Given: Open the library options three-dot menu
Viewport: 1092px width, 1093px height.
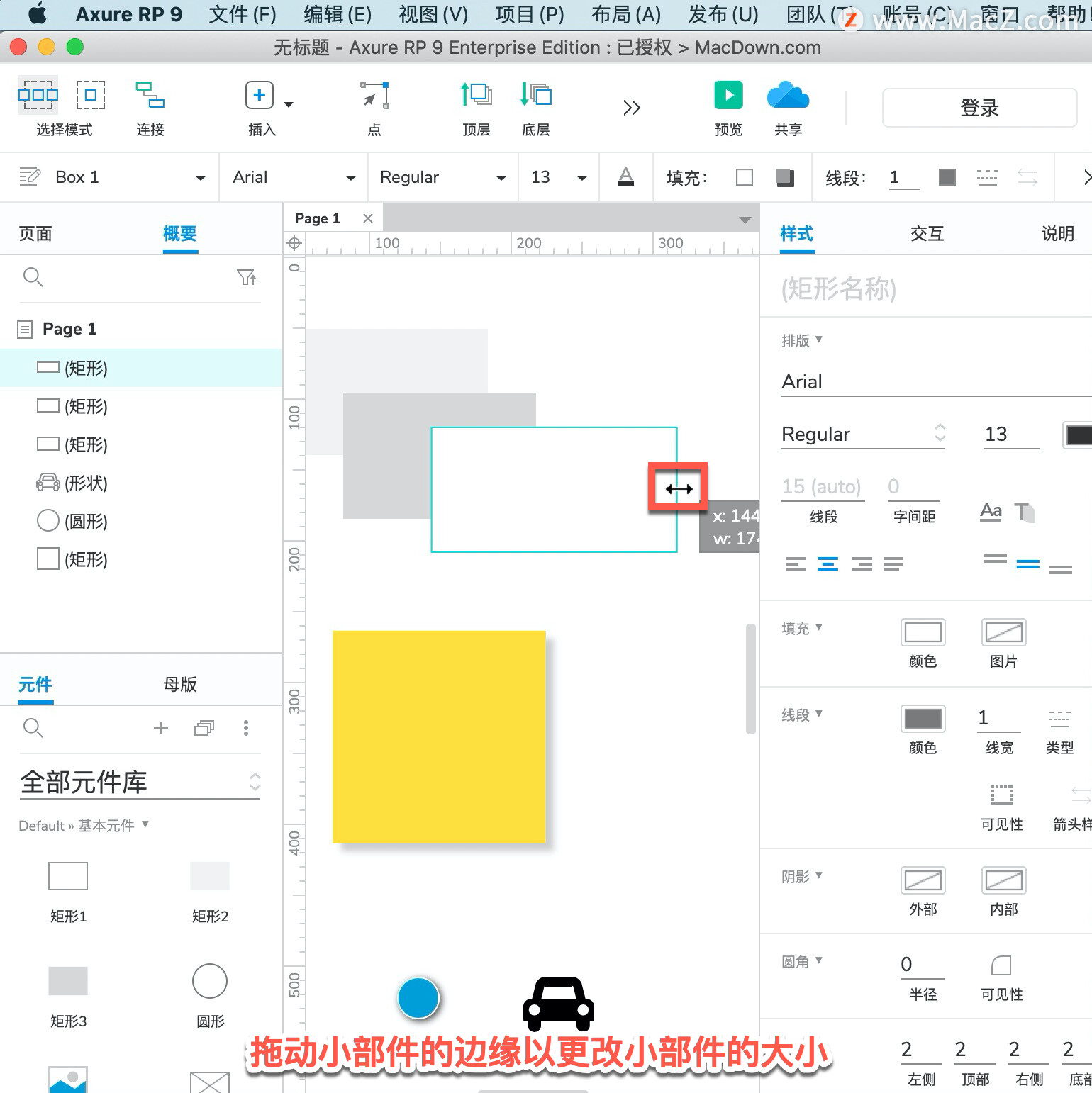Looking at the screenshot, I should (246, 728).
